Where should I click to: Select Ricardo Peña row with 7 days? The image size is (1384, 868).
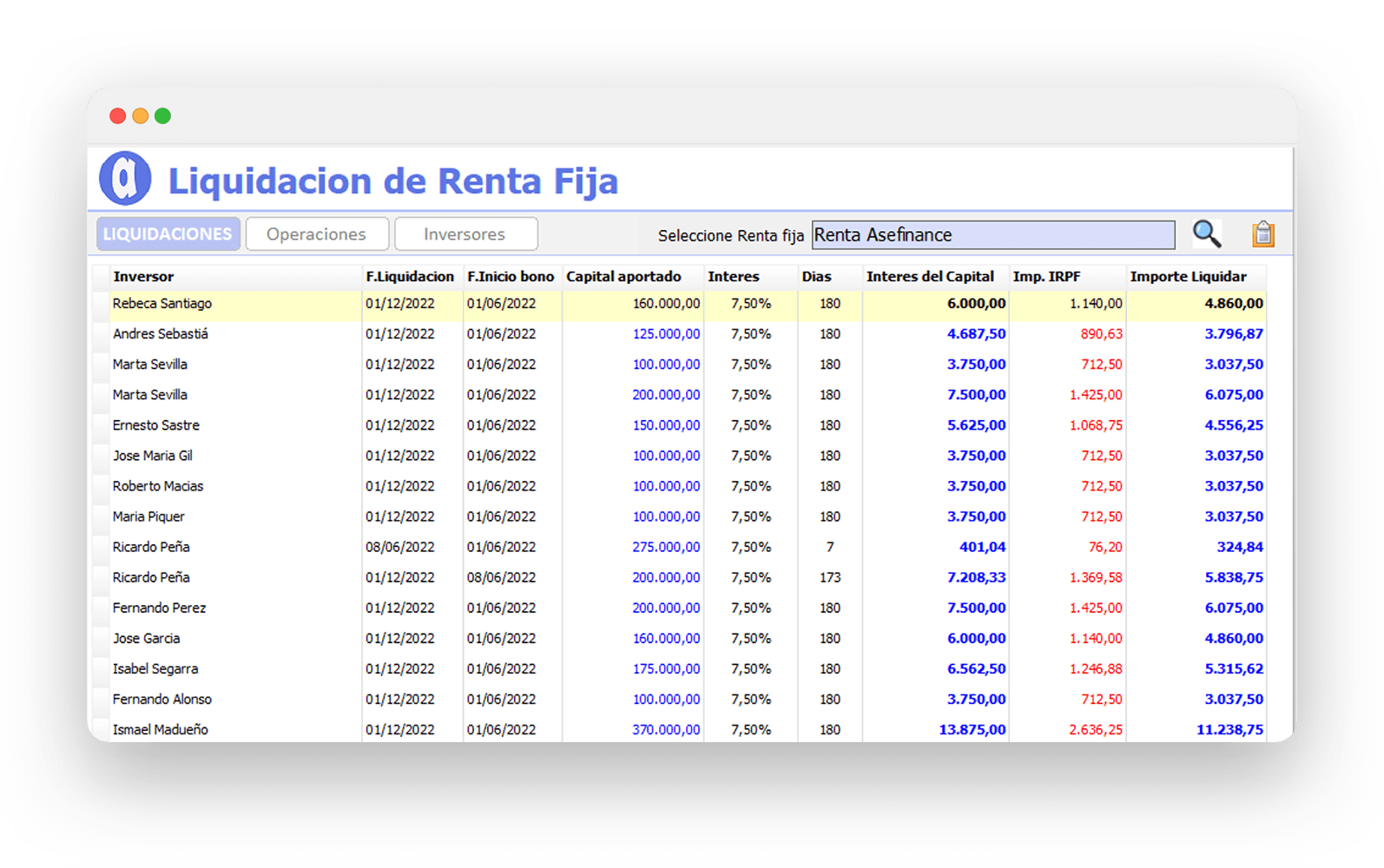click(151, 547)
